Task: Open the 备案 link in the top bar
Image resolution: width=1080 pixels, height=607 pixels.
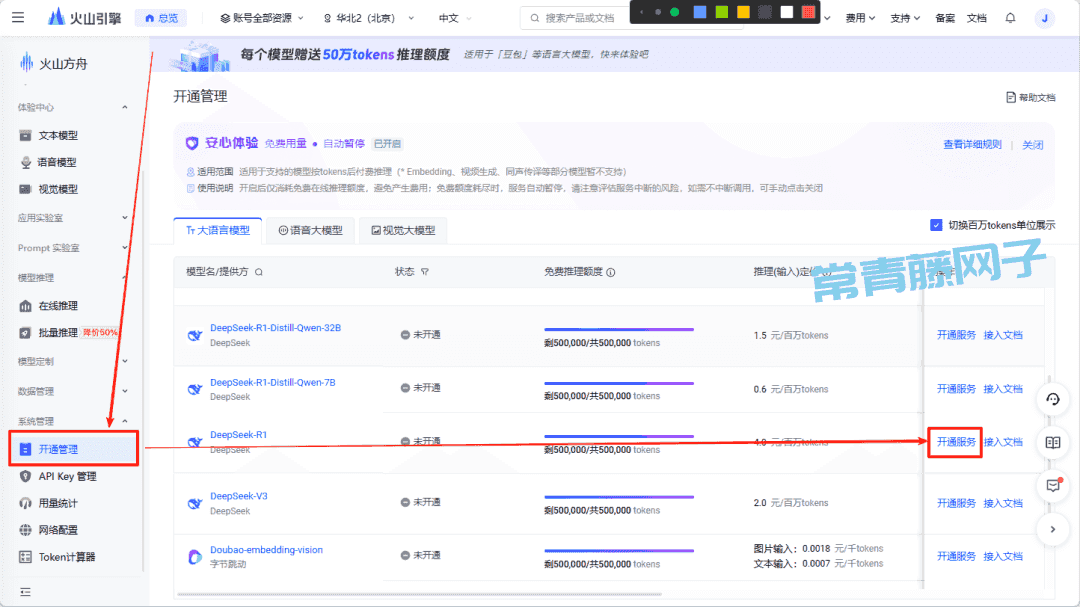Action: 945,18
